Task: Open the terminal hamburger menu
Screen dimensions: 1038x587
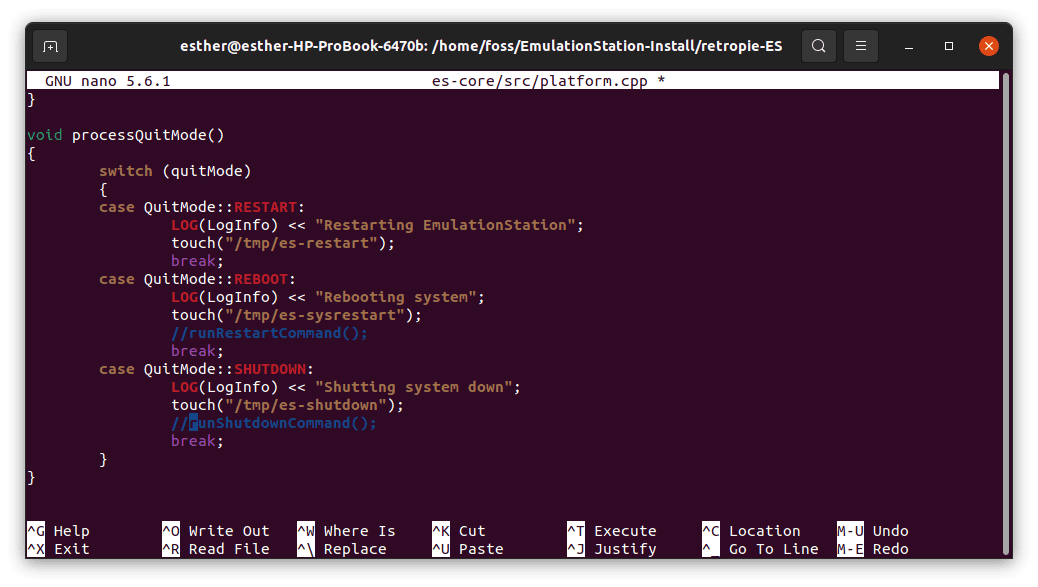Action: (859, 46)
